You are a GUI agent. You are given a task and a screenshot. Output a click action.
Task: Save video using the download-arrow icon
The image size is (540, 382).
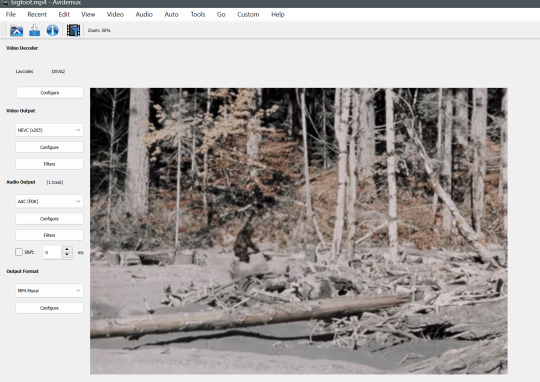(x=34, y=30)
